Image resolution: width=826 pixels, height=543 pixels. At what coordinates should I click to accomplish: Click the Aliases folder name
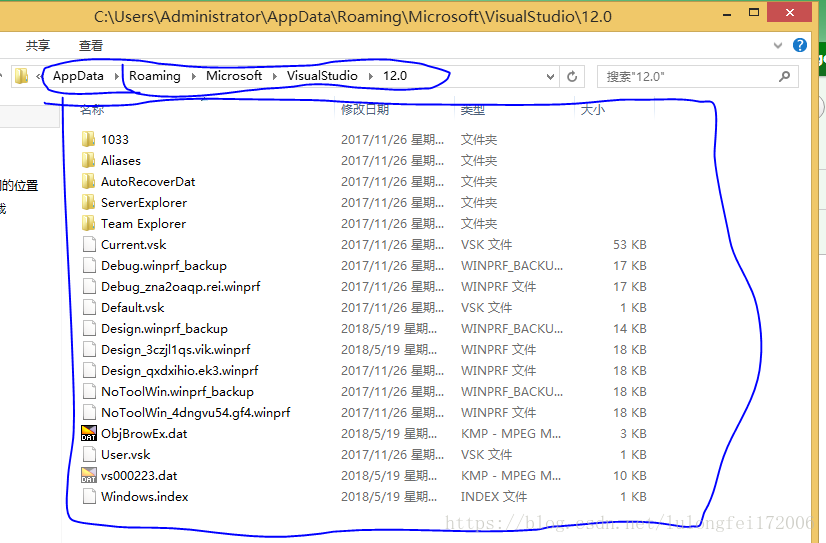(x=121, y=161)
